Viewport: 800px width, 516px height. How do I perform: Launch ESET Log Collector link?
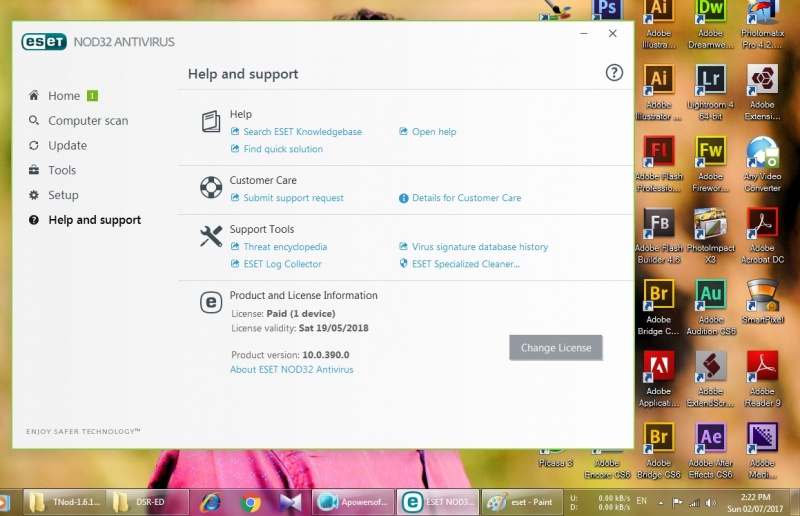pyautogui.click(x=282, y=264)
